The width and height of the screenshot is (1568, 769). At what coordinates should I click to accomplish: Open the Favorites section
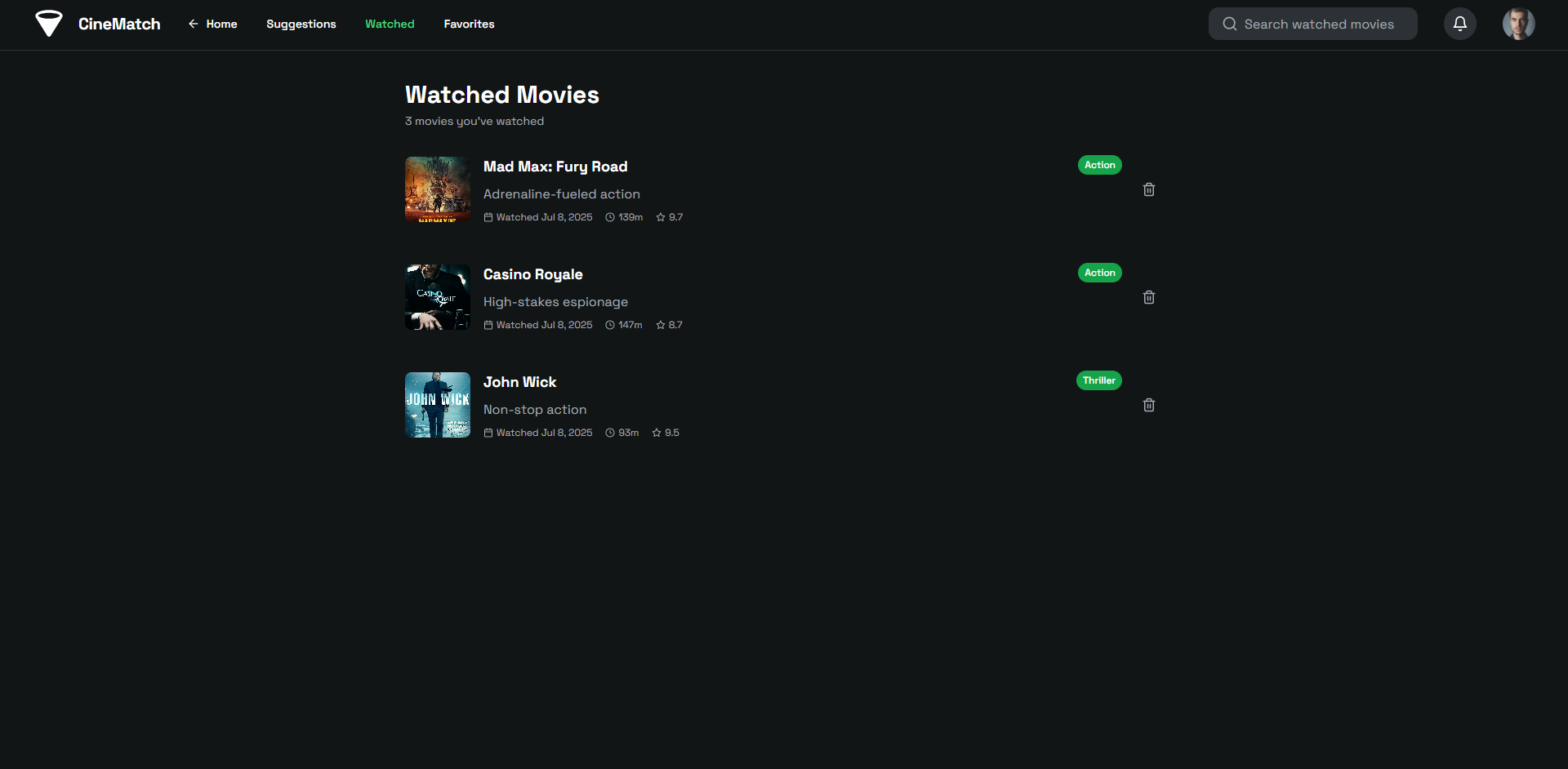pyautogui.click(x=469, y=24)
